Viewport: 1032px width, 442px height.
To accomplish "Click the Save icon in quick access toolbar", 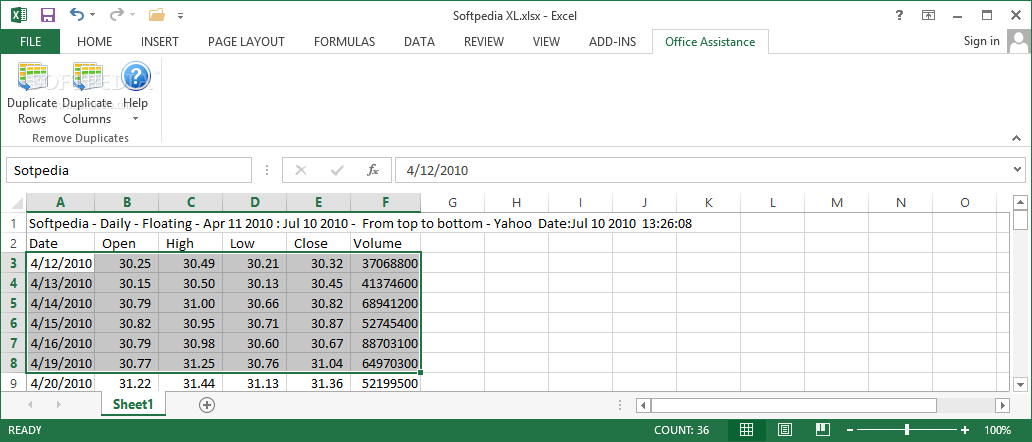I will [x=48, y=14].
